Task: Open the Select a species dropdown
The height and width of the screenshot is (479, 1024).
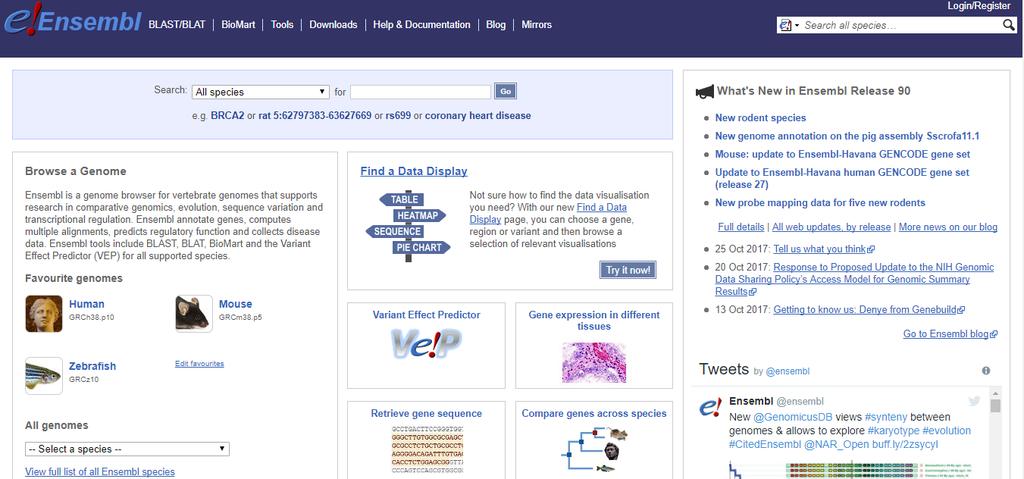Action: click(x=127, y=449)
